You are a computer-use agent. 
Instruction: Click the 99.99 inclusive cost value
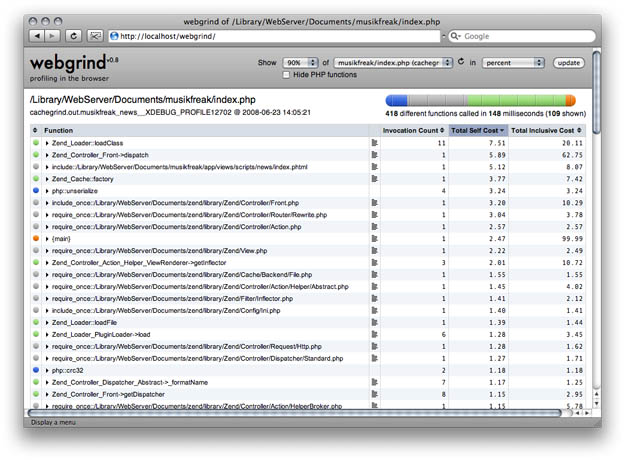[572, 239]
